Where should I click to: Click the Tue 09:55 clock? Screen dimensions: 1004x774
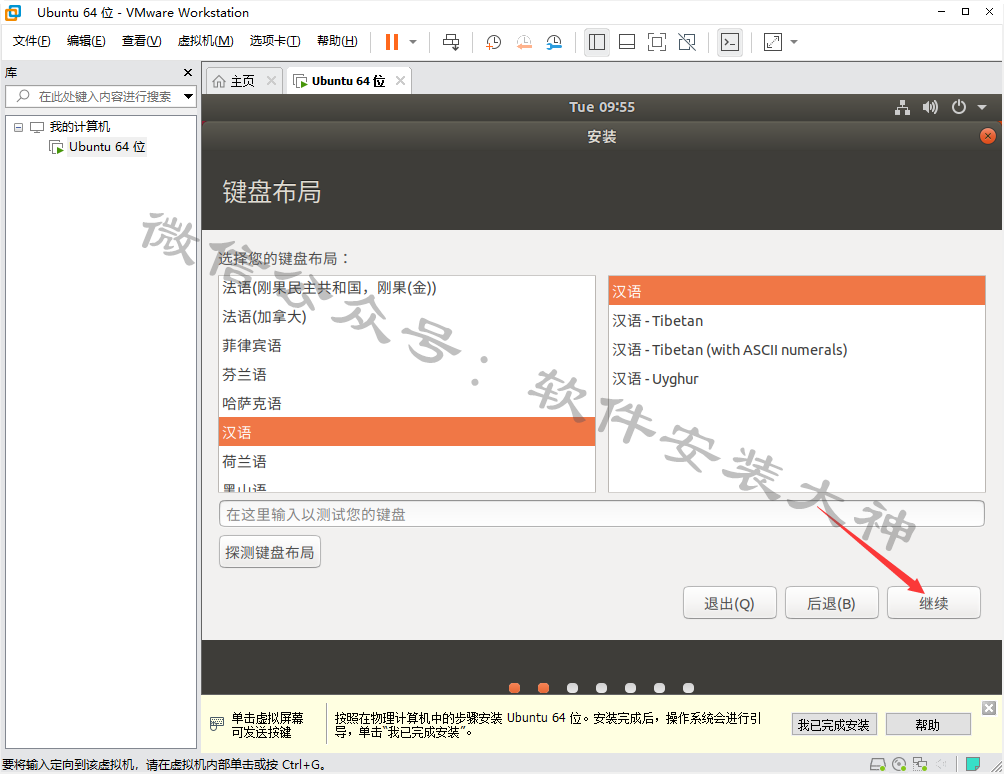pos(602,107)
